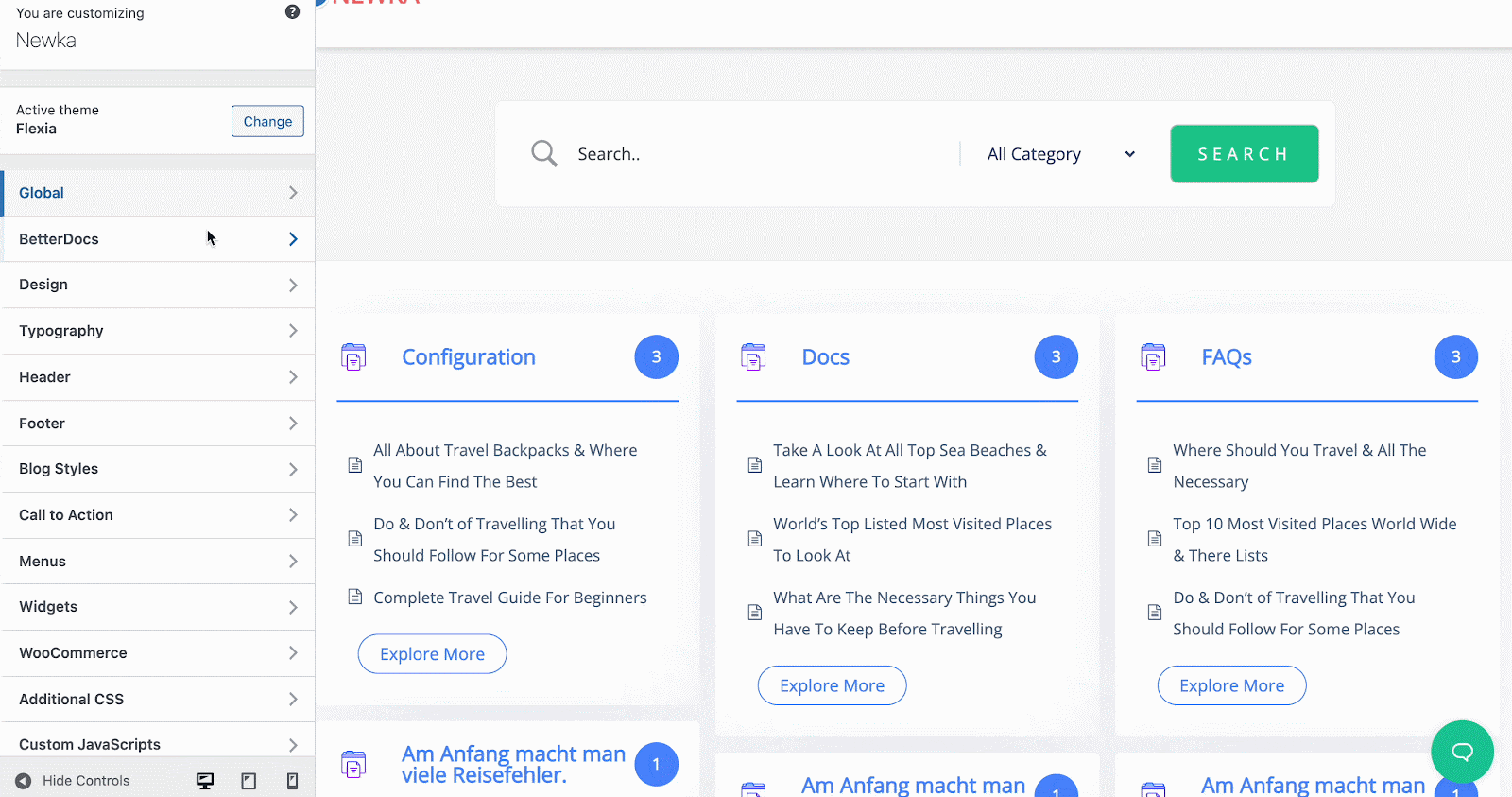Open the WooCommerce customizer panel
1512x797 pixels.
[x=158, y=653]
